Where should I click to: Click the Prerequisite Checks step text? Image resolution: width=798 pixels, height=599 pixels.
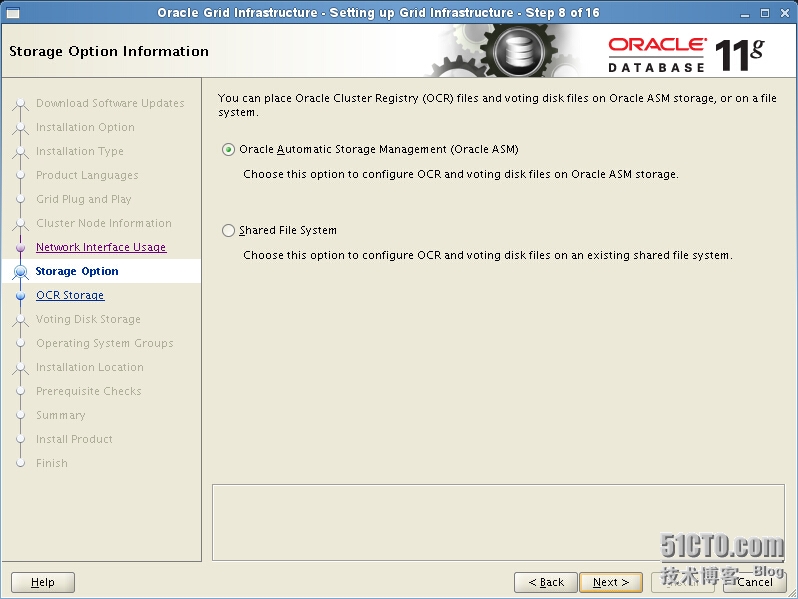[89, 391]
